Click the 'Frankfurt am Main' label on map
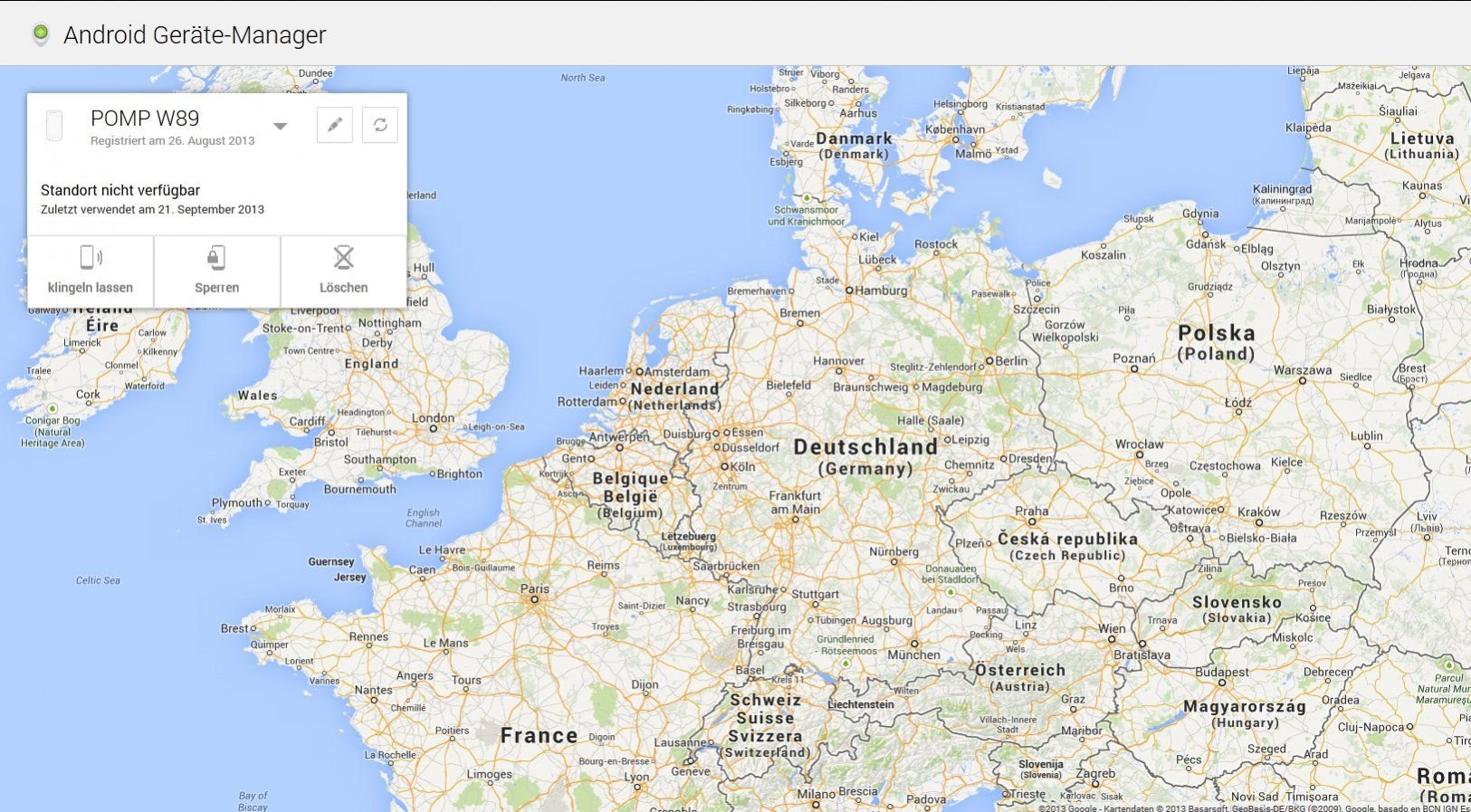Screen dimensions: 1471x812 pos(795,502)
